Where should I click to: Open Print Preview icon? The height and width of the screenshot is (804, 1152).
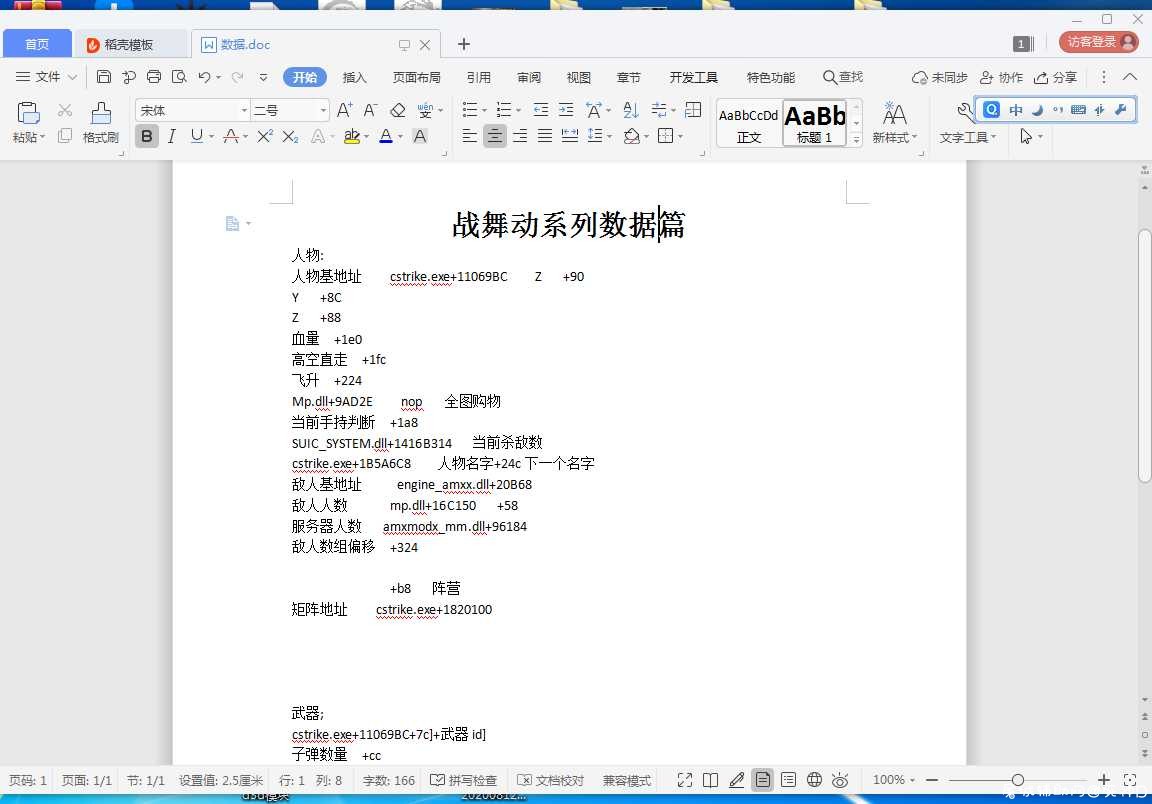[x=179, y=77]
